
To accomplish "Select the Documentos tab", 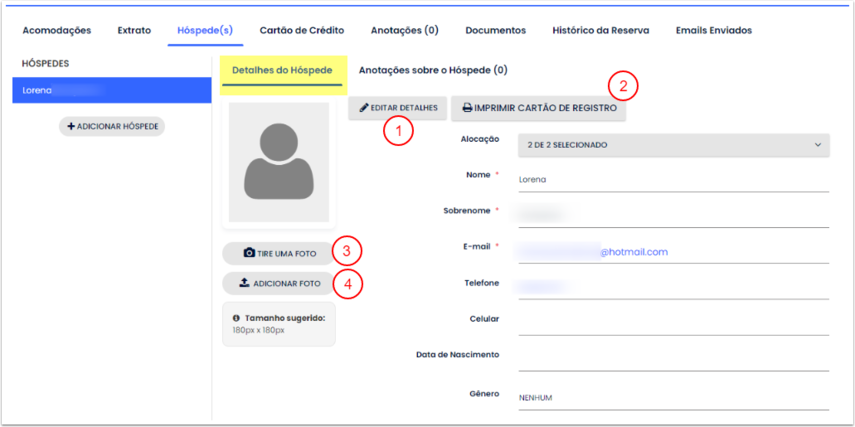I will pos(495,30).
